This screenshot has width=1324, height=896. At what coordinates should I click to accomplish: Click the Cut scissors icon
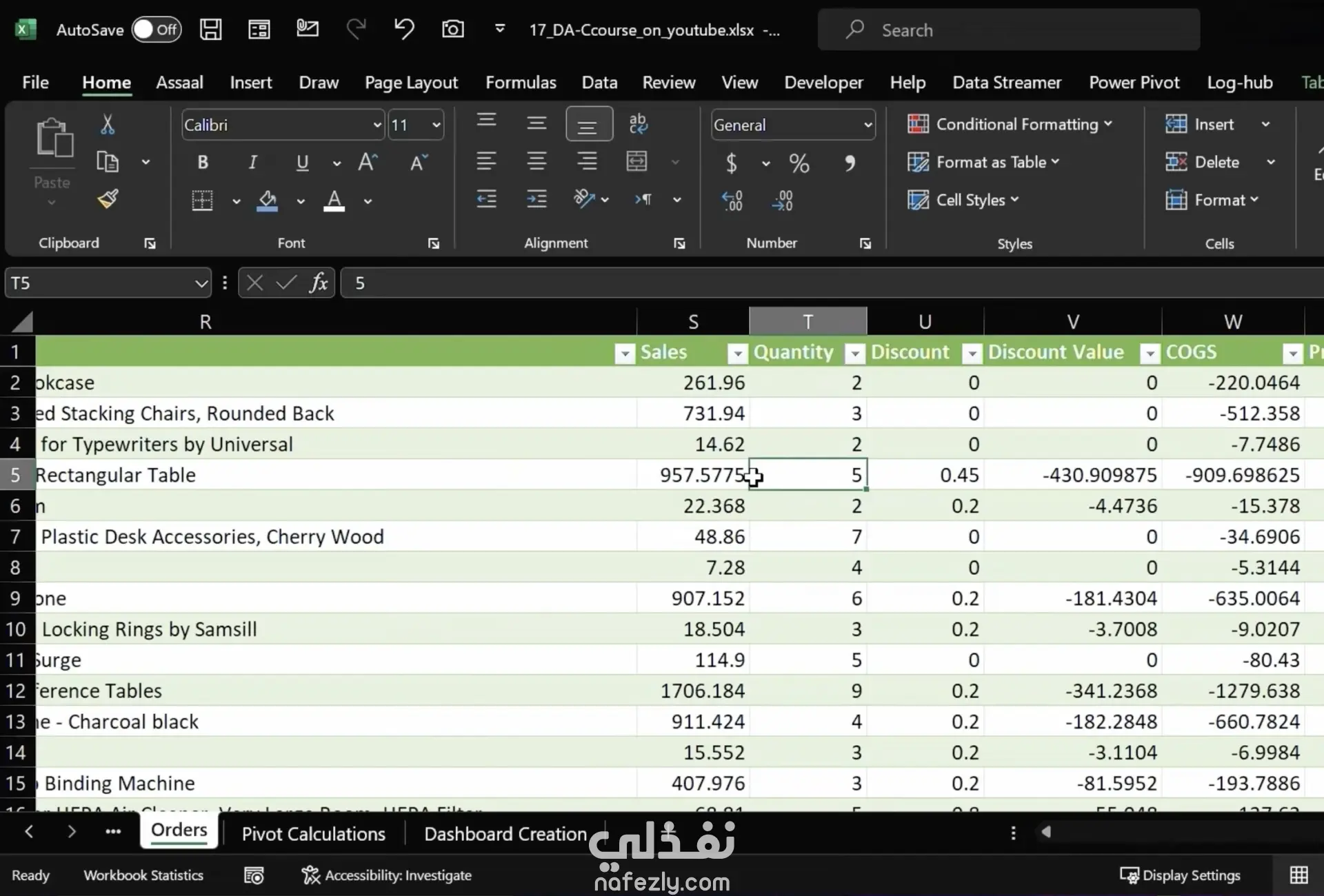[108, 124]
